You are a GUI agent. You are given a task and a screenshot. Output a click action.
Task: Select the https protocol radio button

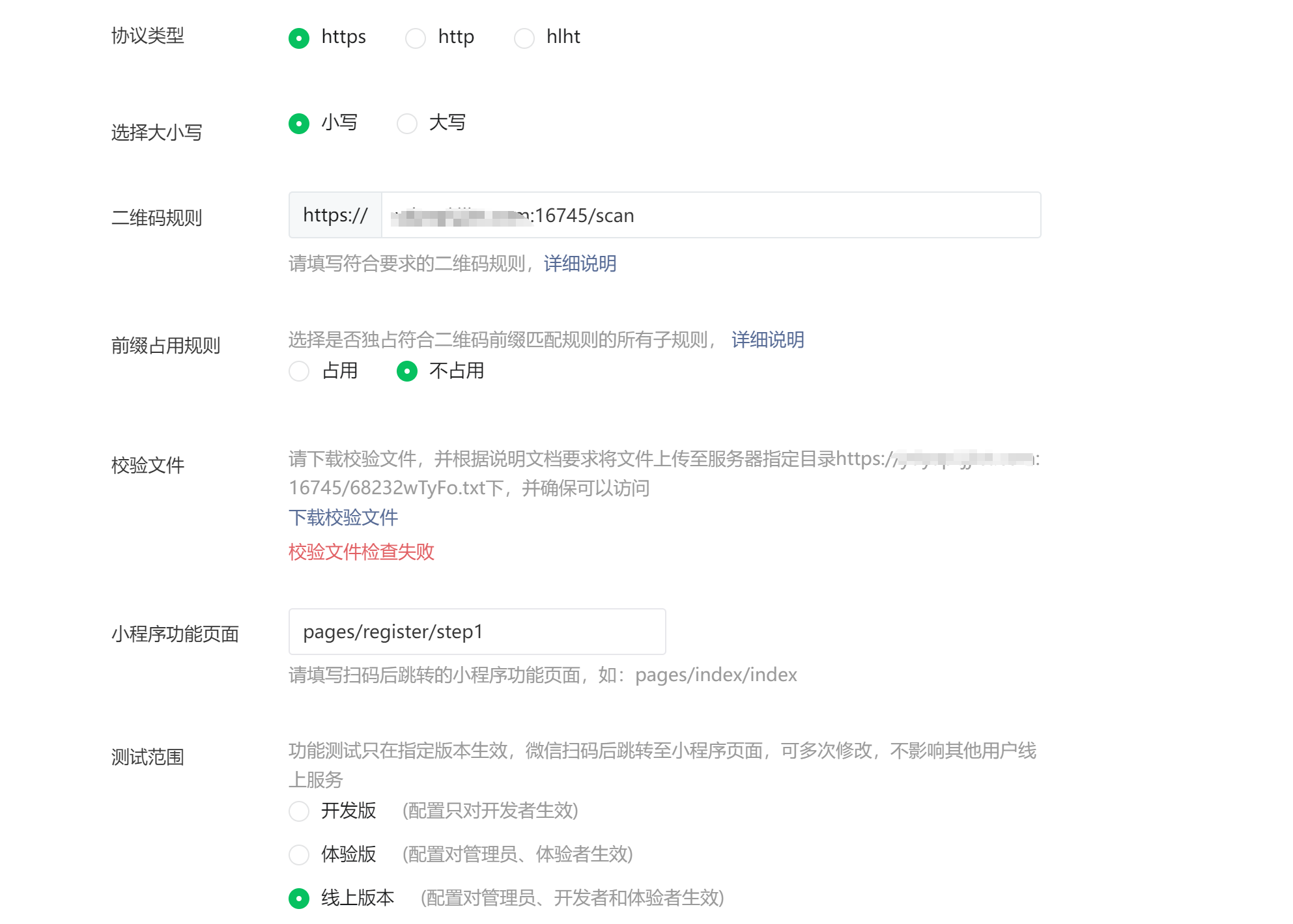point(299,38)
